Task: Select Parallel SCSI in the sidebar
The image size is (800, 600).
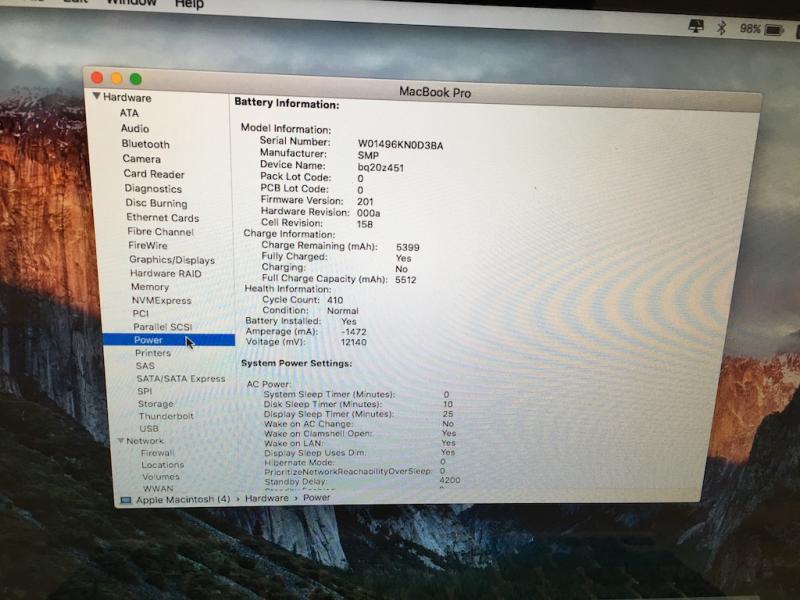Action: [x=163, y=327]
